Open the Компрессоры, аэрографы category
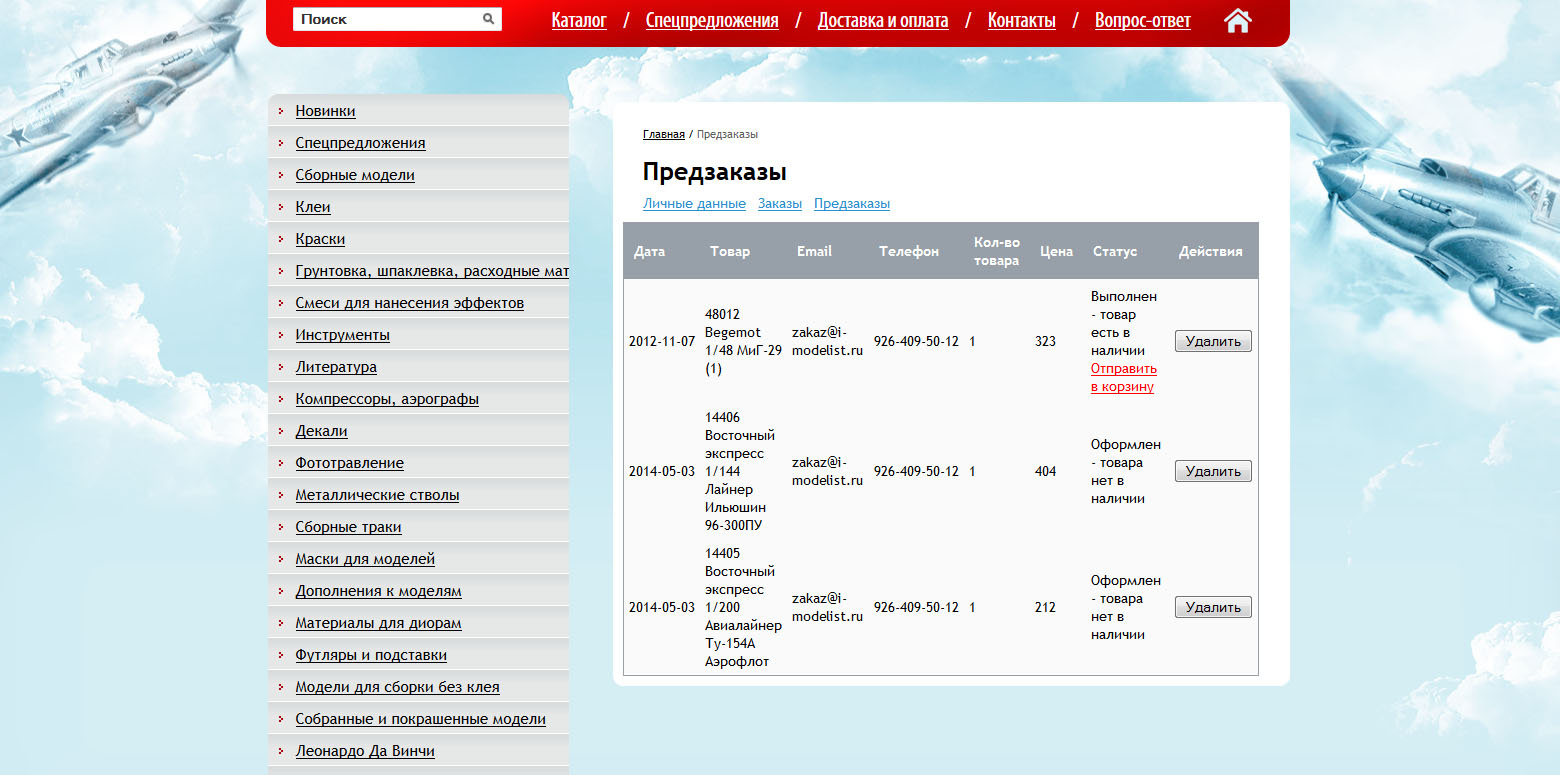The image size is (1560, 775). coord(387,398)
